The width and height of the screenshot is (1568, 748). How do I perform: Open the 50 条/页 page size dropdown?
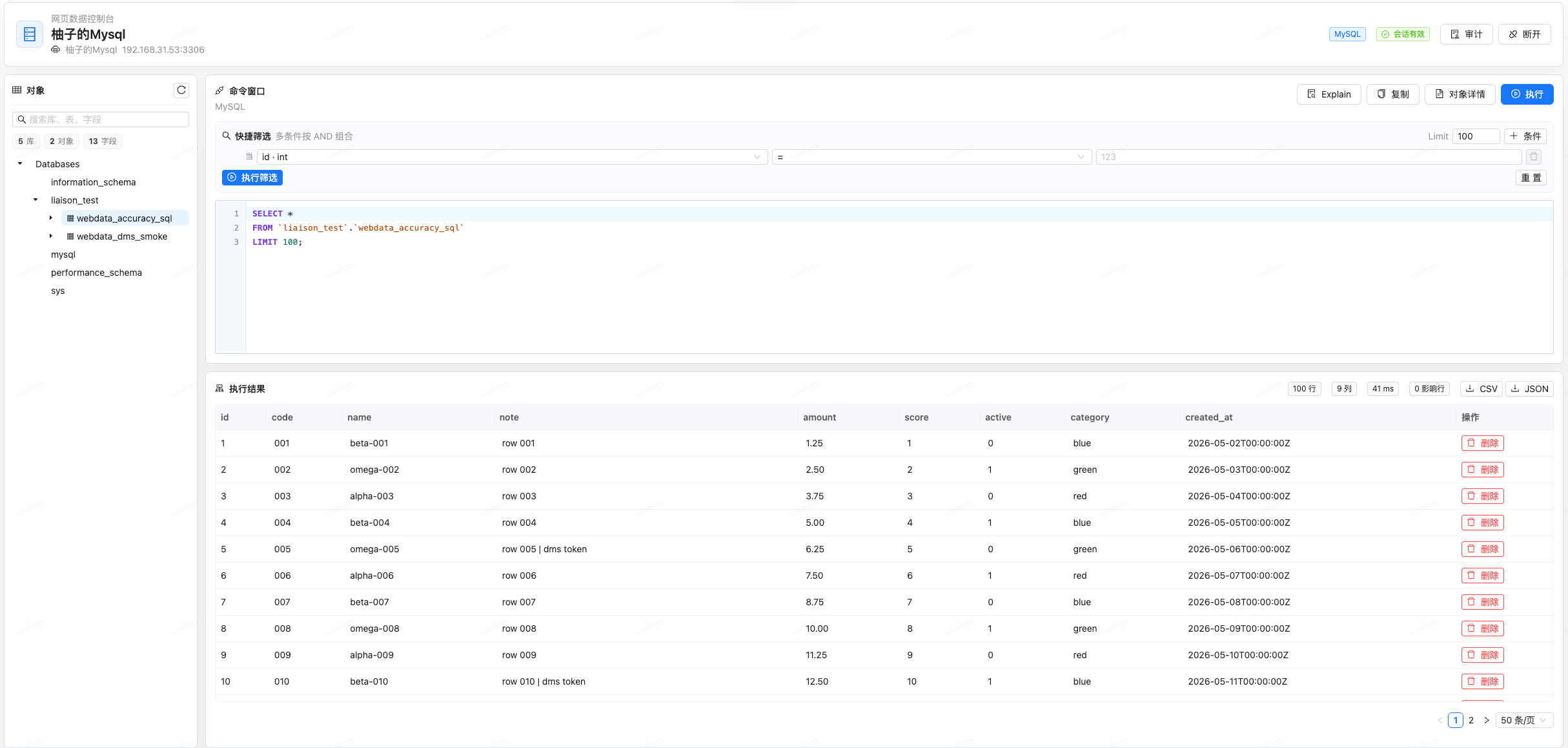pos(1524,720)
